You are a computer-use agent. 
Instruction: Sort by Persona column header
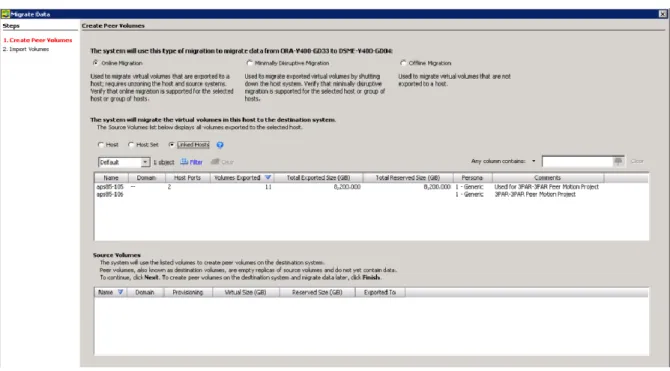(x=472, y=177)
